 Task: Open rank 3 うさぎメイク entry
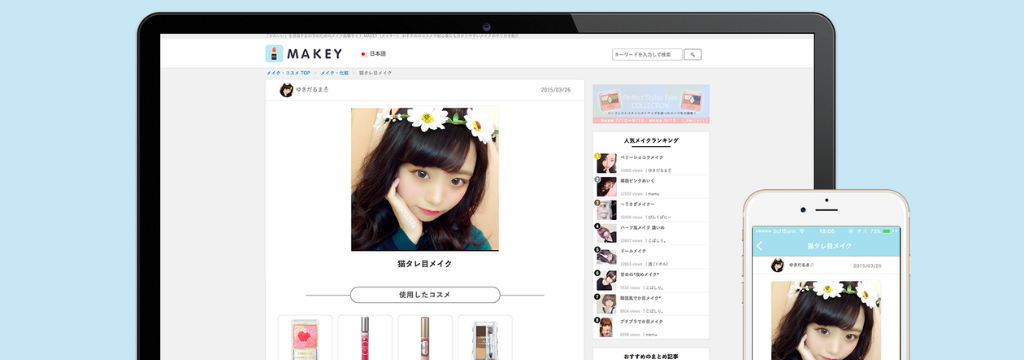637,205
